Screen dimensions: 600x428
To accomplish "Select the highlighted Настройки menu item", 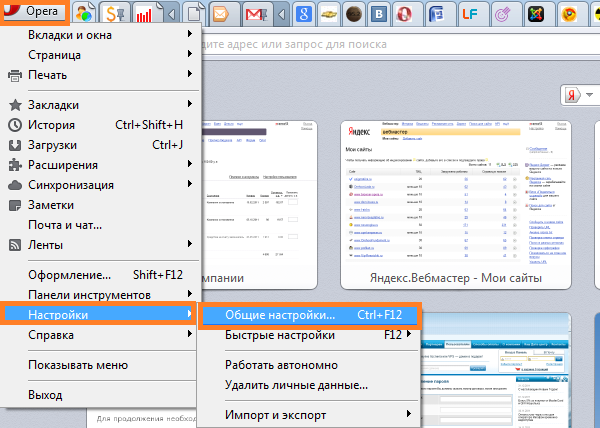I will tap(98, 314).
